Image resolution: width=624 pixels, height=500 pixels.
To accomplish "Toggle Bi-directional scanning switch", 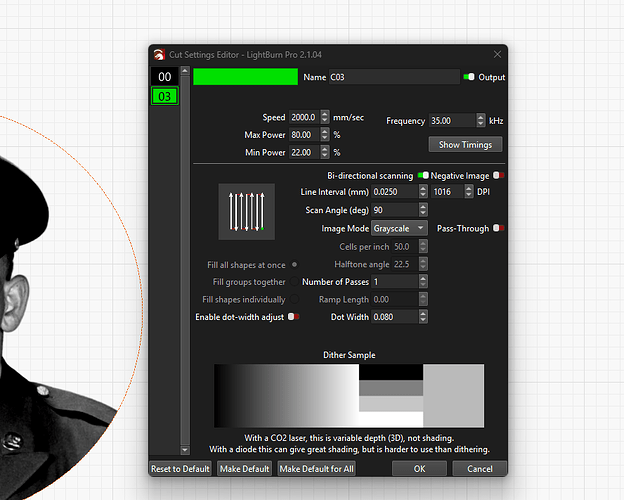I will coord(423,176).
